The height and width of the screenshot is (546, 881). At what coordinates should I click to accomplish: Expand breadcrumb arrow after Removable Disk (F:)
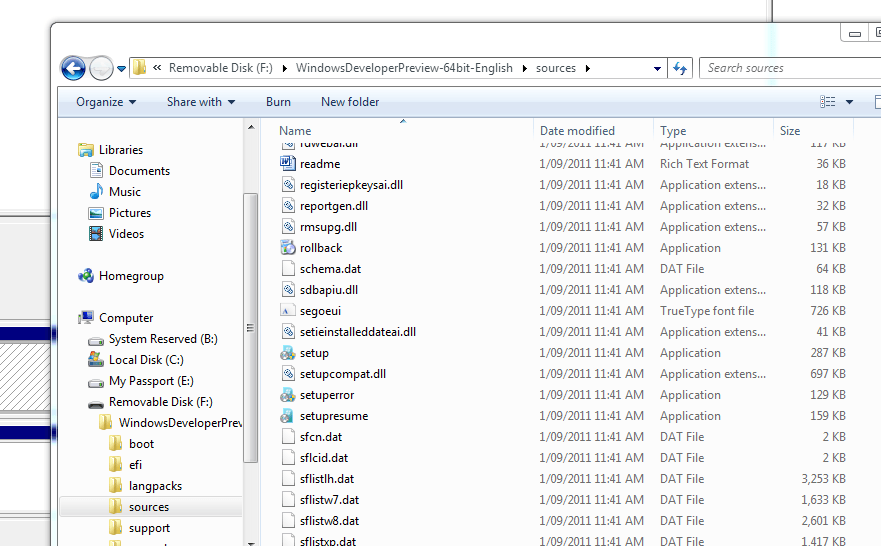pyautogui.click(x=284, y=68)
